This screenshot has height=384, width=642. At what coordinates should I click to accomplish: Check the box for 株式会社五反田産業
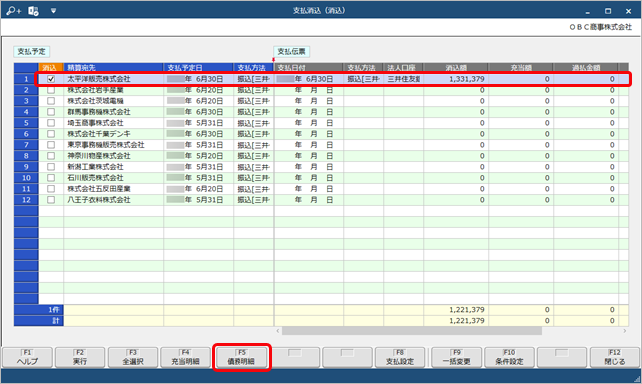pos(51,189)
